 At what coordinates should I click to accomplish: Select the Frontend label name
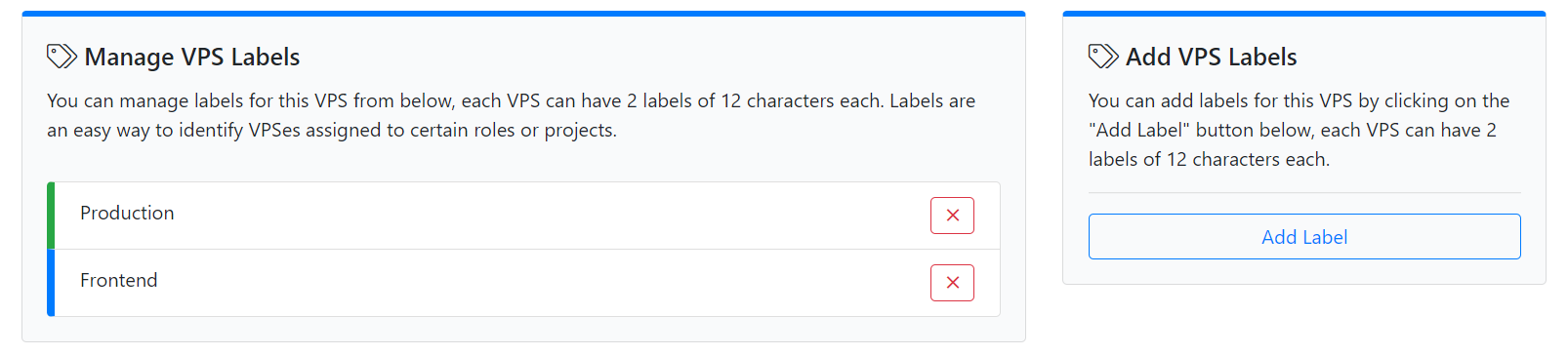coord(118,280)
